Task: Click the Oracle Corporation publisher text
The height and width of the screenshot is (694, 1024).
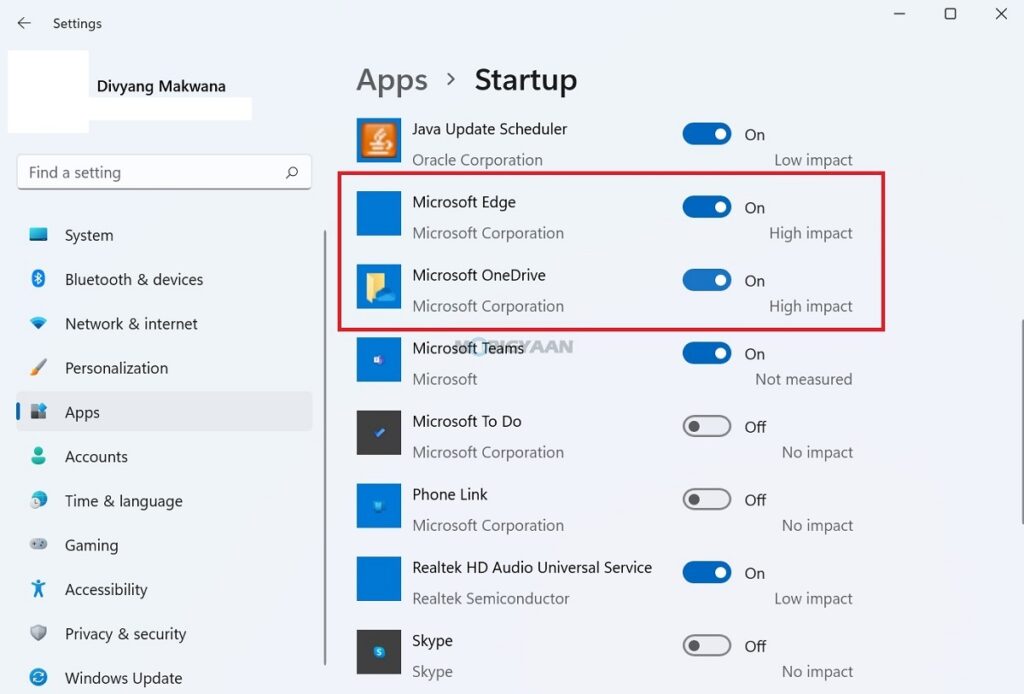Action: point(477,160)
